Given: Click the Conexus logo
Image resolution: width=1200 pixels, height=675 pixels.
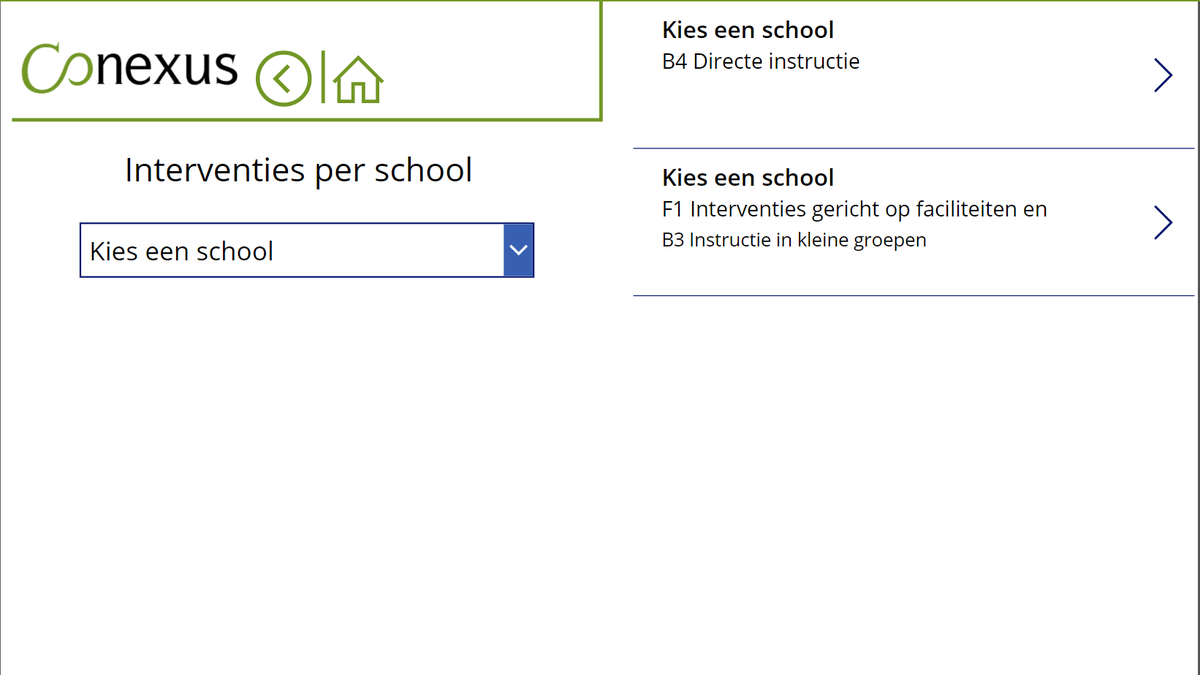Looking at the screenshot, I should pyautogui.click(x=130, y=69).
